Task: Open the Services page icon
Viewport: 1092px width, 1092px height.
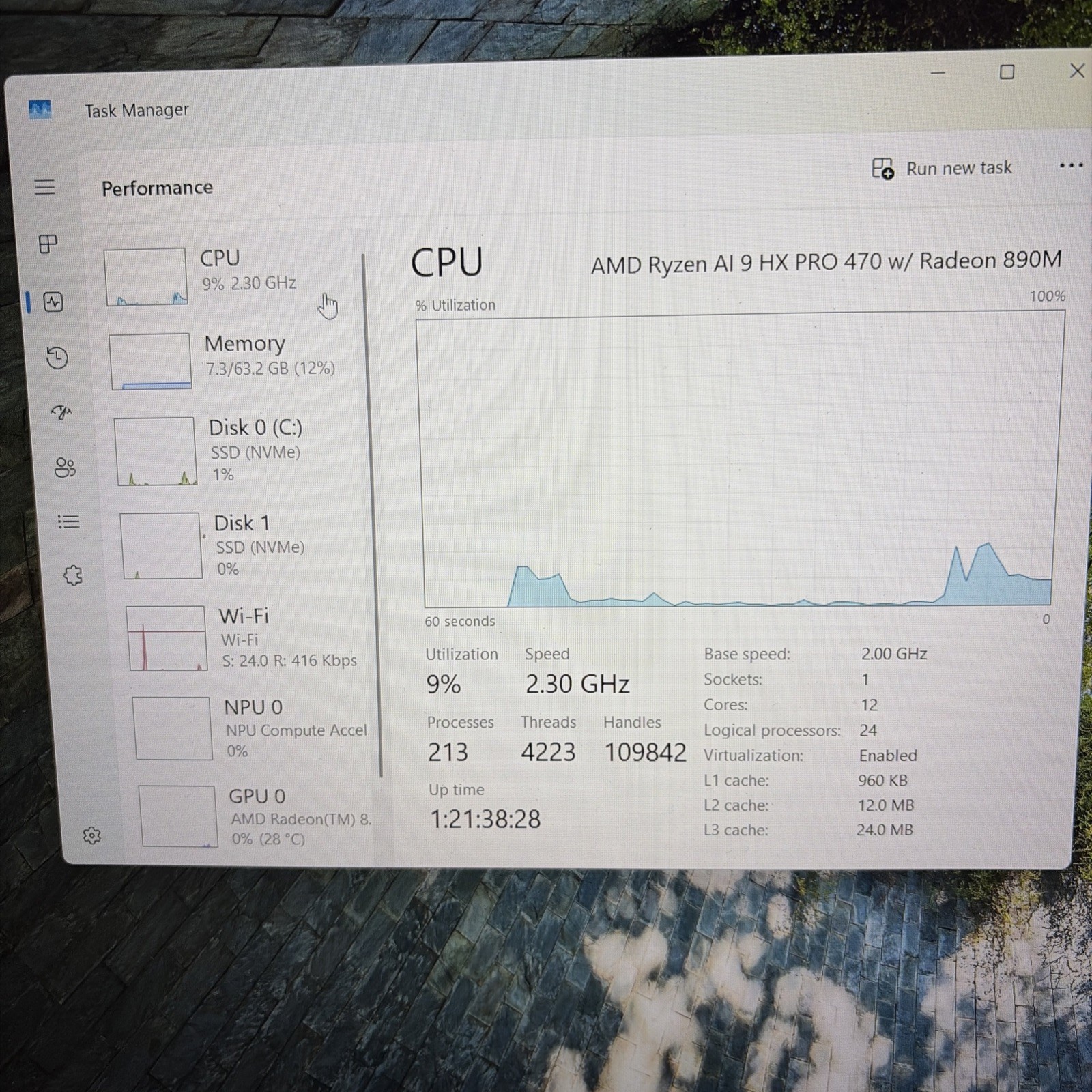Action: click(x=73, y=575)
